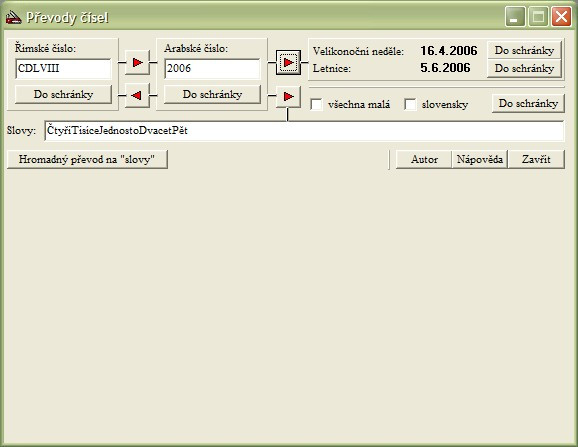The image size is (578, 447).
Task: Enable the "všechna malá" checkbox
Action: [x=317, y=104]
